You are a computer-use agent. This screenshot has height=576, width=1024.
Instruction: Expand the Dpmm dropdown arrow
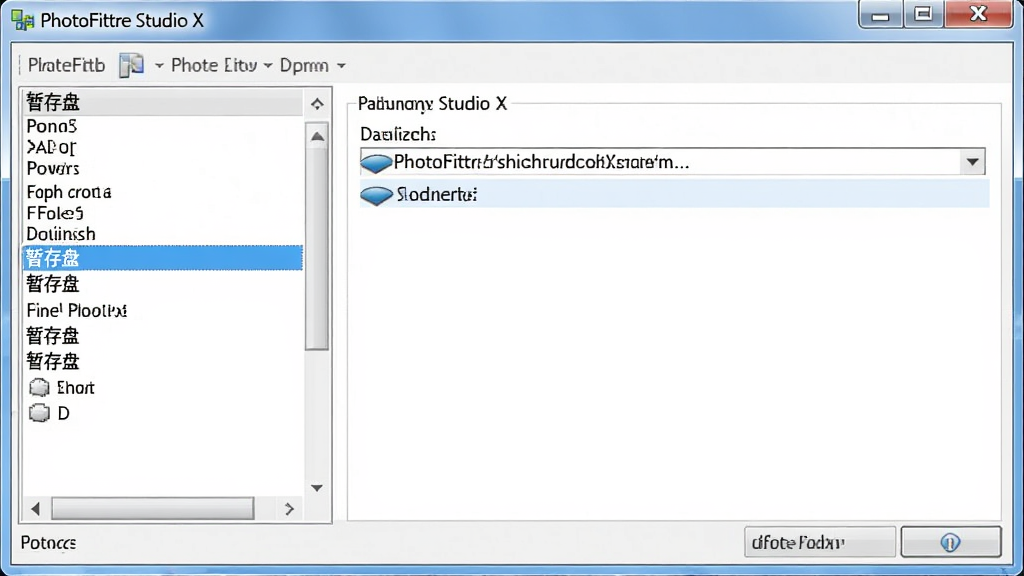(x=341, y=66)
